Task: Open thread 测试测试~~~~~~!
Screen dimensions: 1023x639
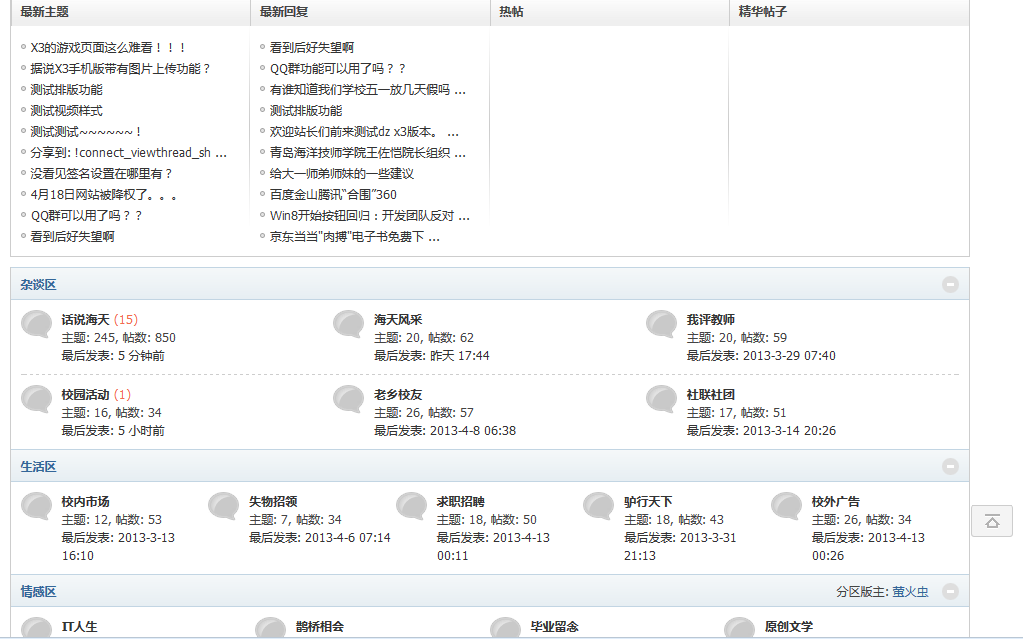Action: point(86,132)
